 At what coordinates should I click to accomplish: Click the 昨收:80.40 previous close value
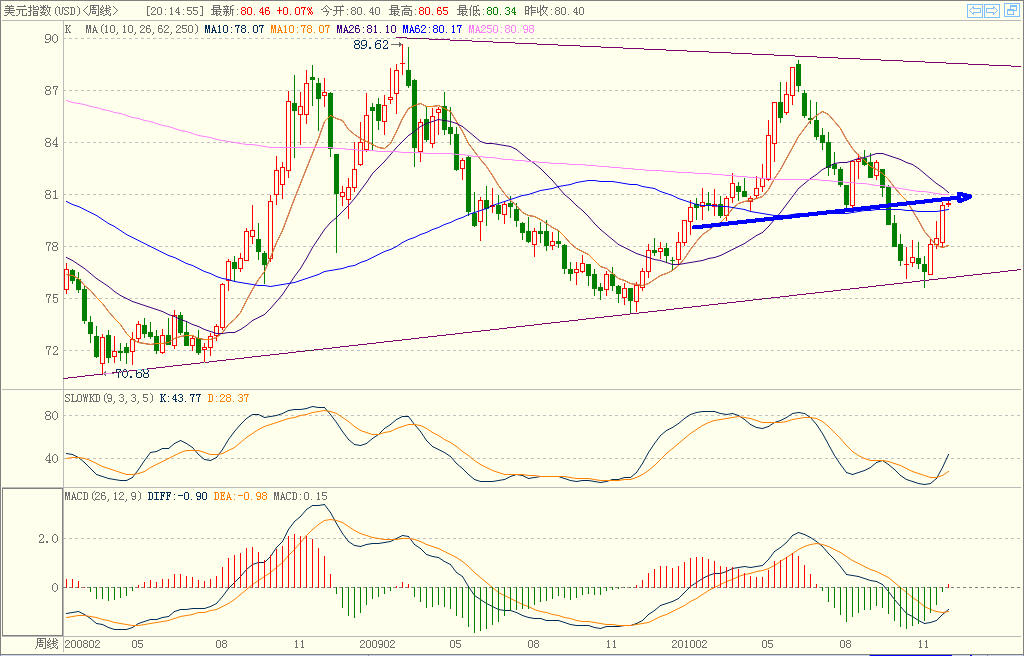coord(554,11)
